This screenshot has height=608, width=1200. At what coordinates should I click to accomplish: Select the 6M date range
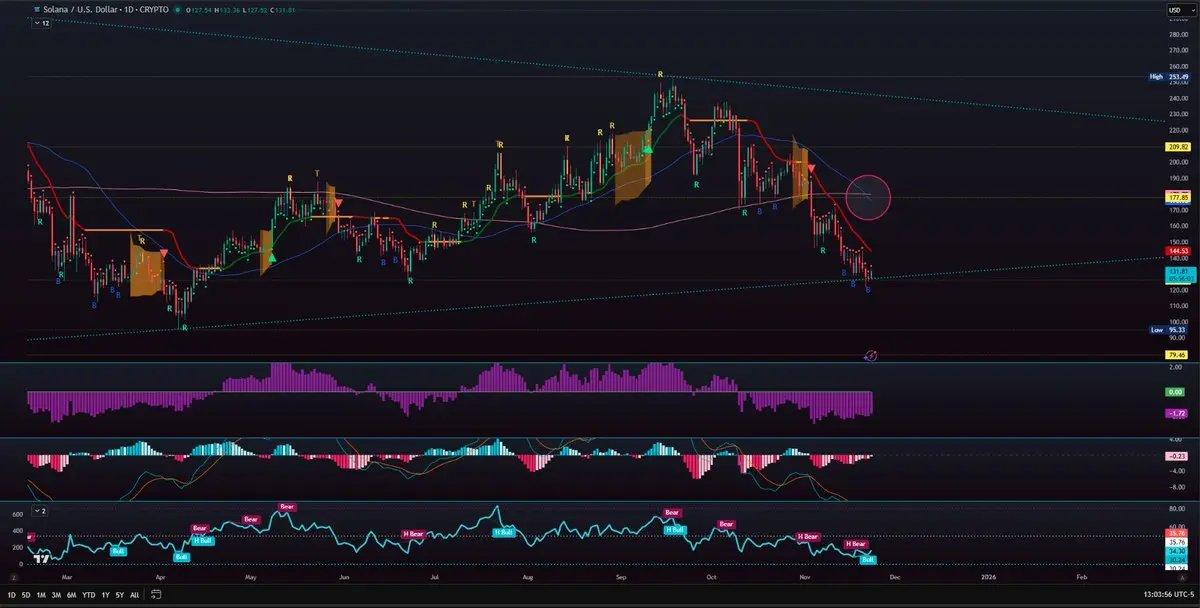pyautogui.click(x=71, y=594)
